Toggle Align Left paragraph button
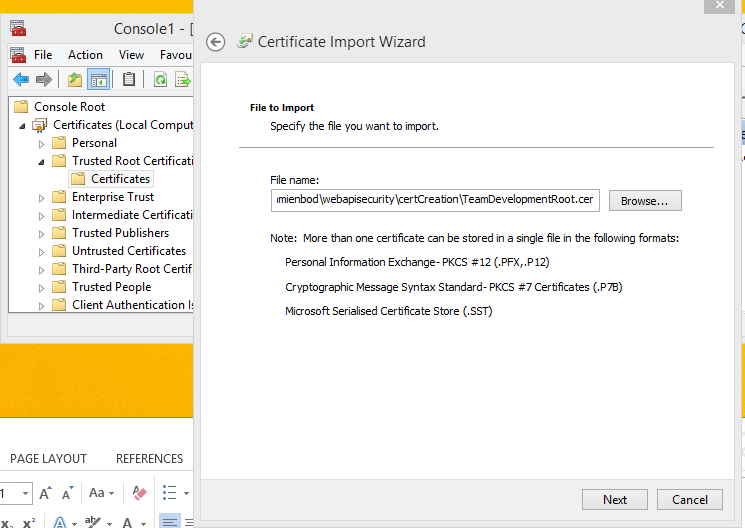Screen dimensions: 745x528 point(170,522)
